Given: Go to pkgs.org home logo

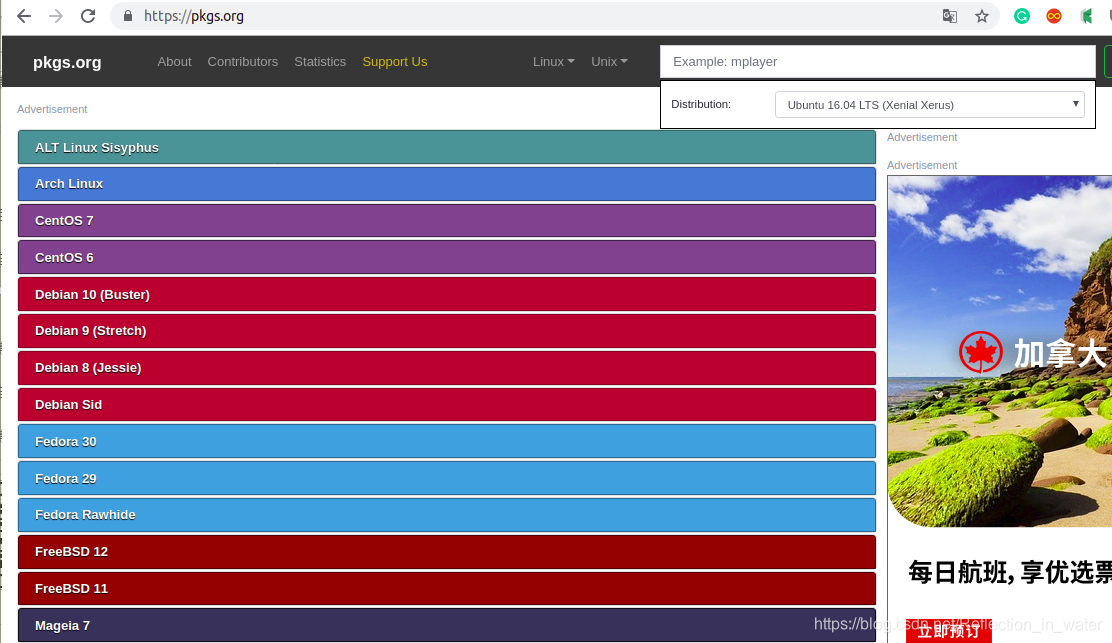Looking at the screenshot, I should pyautogui.click(x=67, y=62).
